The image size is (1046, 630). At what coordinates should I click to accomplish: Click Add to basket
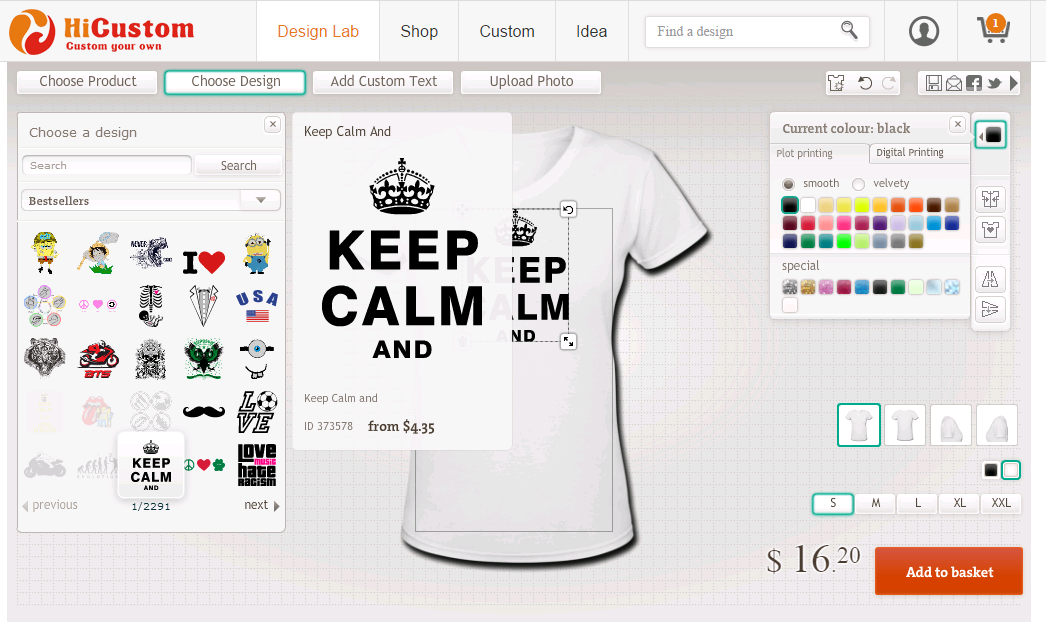pyautogui.click(x=949, y=571)
